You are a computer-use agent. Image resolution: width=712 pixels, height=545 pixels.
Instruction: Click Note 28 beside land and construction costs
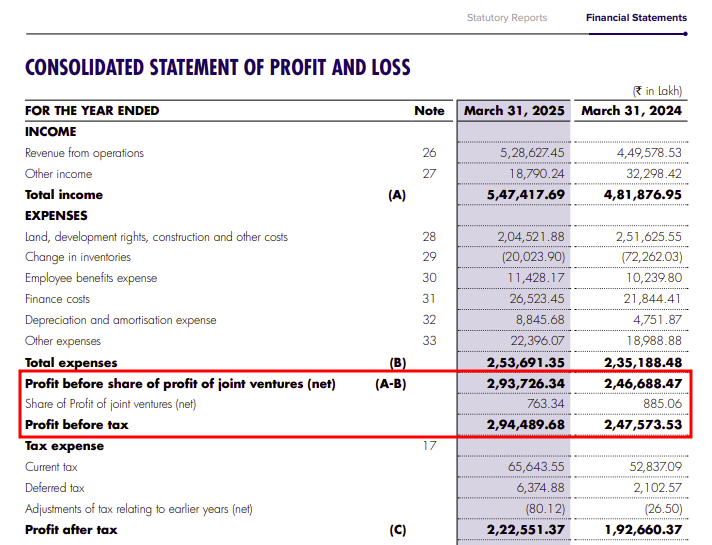[x=430, y=237]
